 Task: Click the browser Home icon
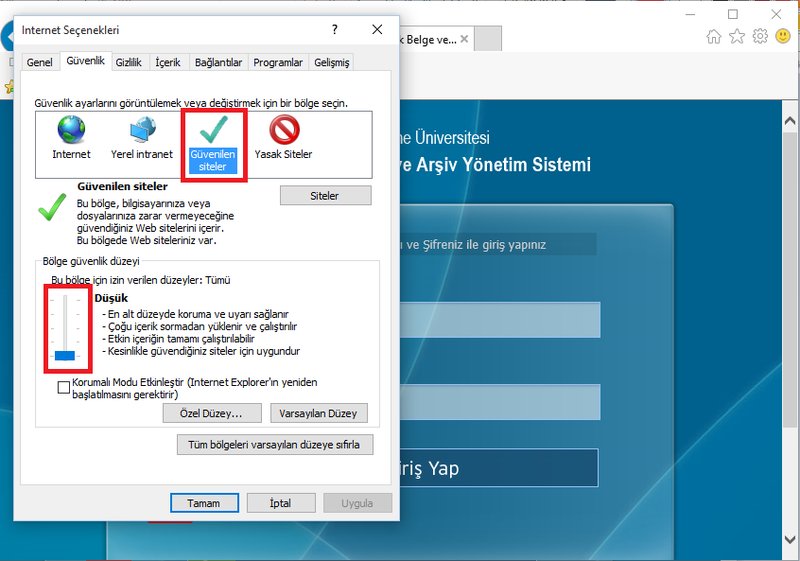click(714, 37)
